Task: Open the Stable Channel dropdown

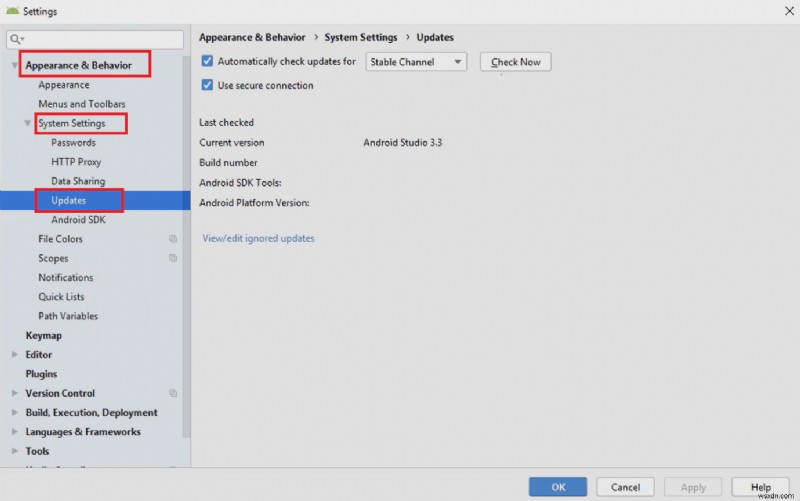Action: click(x=416, y=62)
